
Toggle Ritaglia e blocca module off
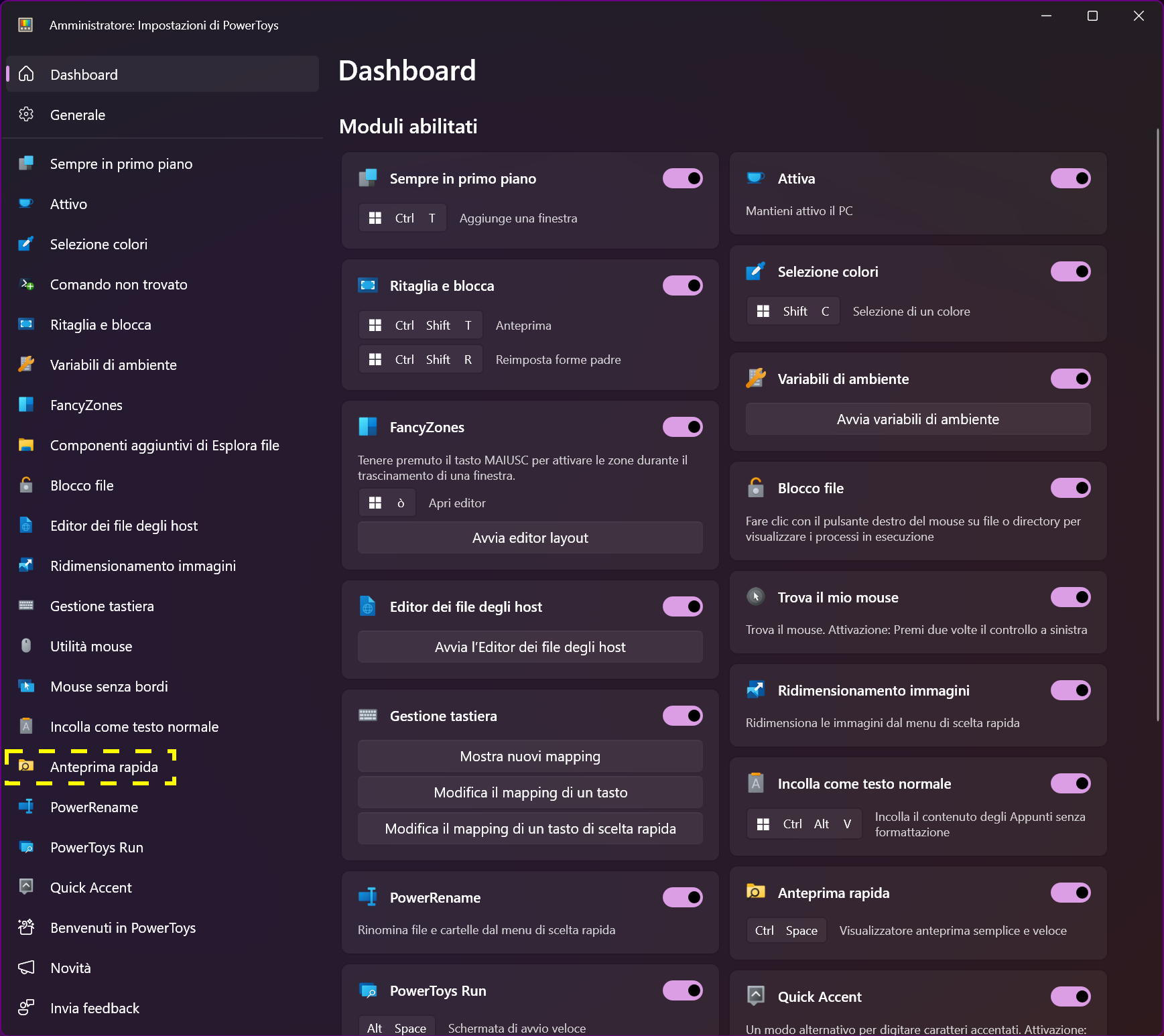(683, 285)
